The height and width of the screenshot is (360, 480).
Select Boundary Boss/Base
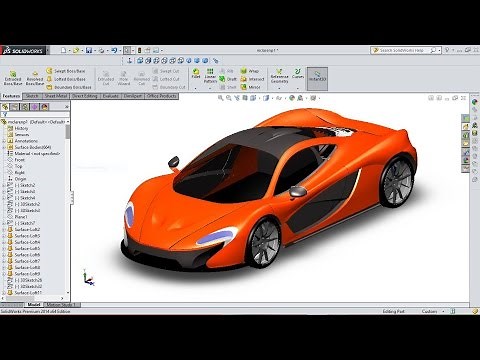tap(69, 87)
